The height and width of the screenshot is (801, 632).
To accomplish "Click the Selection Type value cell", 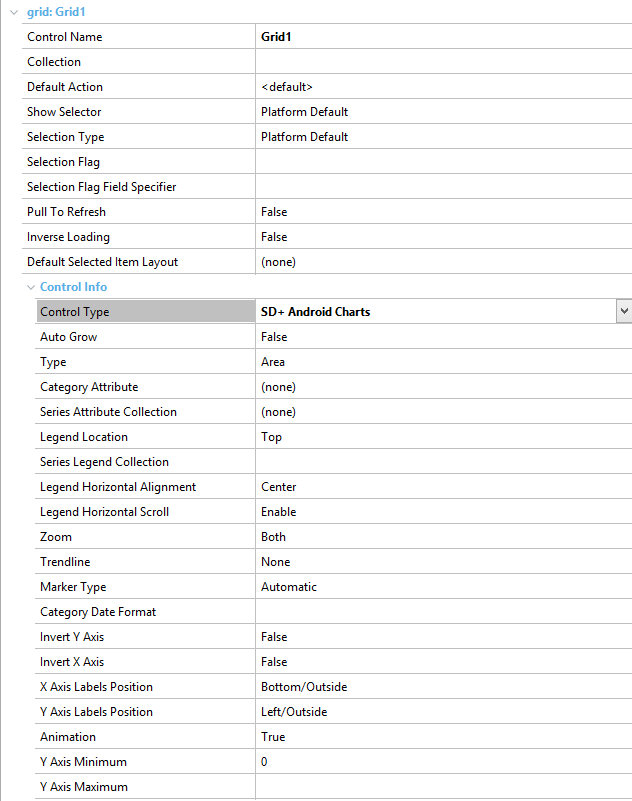I will click(x=443, y=137).
